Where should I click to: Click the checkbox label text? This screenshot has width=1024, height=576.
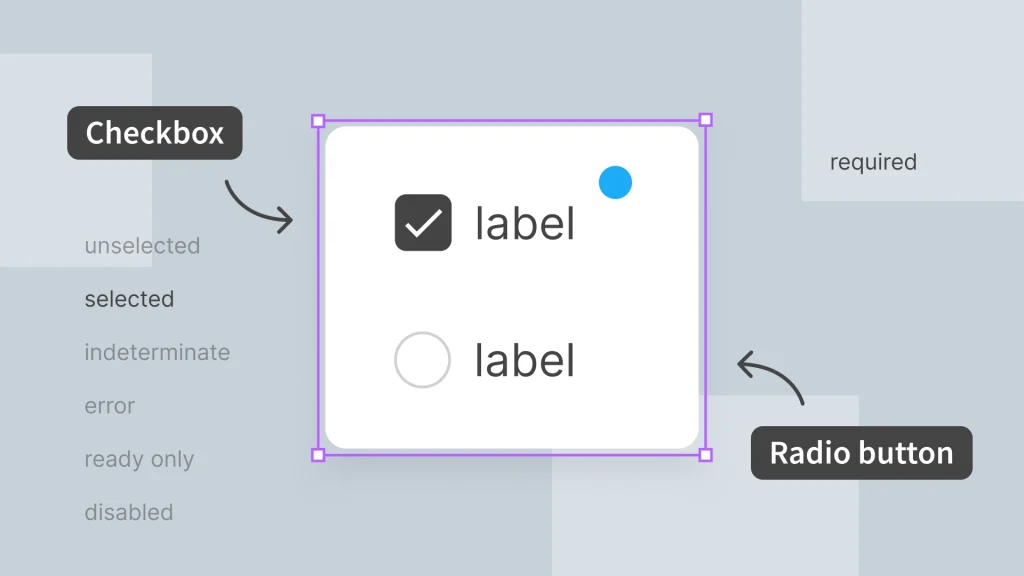click(523, 222)
